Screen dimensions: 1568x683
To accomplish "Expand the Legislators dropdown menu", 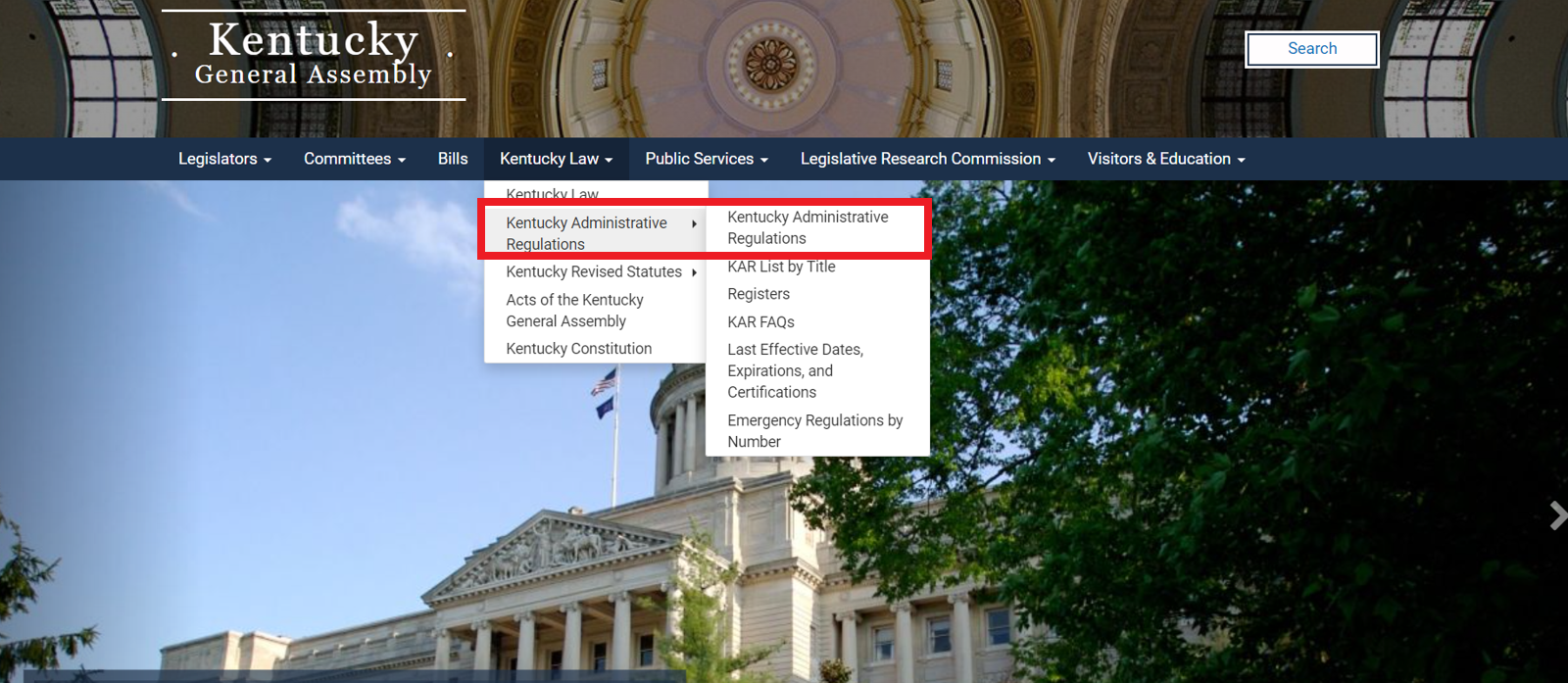I will 224,159.
